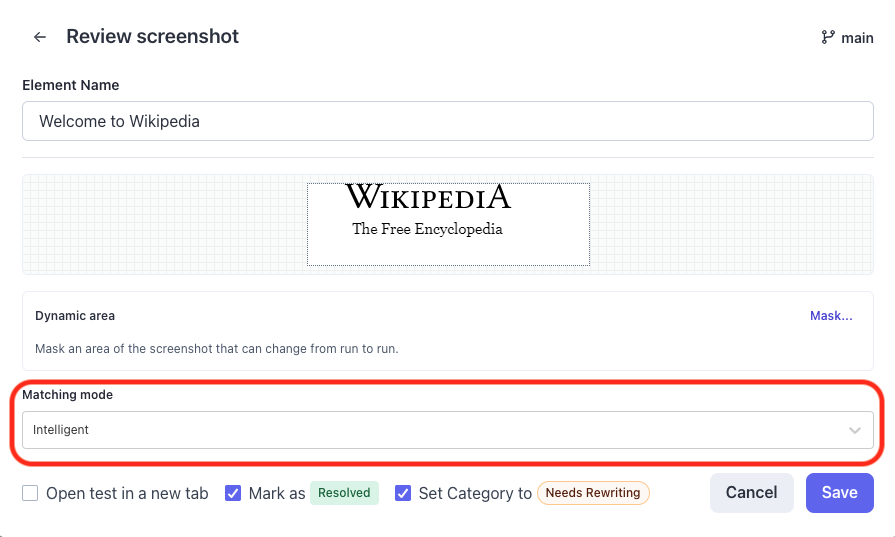
Task: Enable Open test in a new tab
Action: click(30, 493)
